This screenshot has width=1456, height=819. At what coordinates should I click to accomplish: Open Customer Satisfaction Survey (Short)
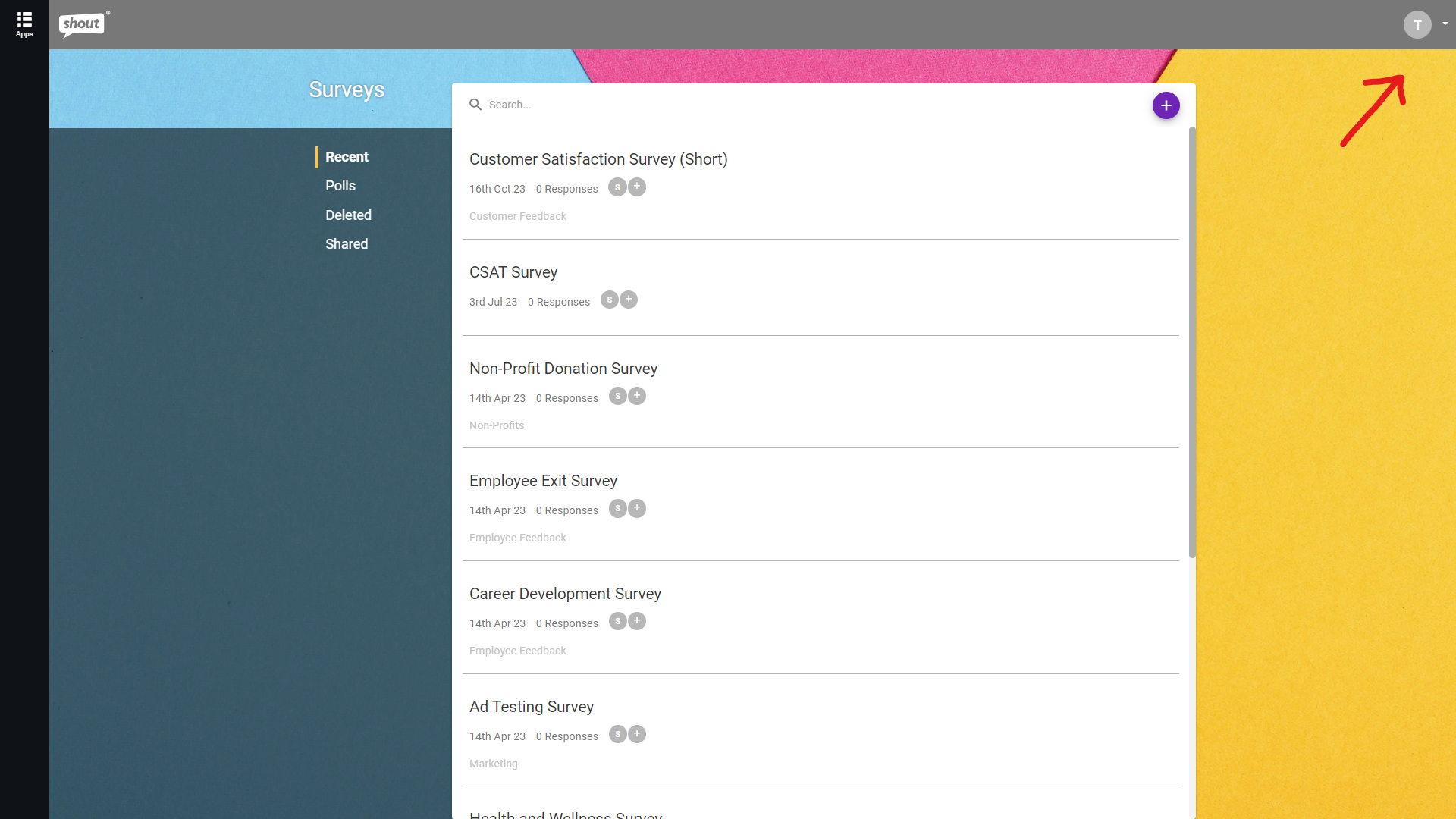598,159
